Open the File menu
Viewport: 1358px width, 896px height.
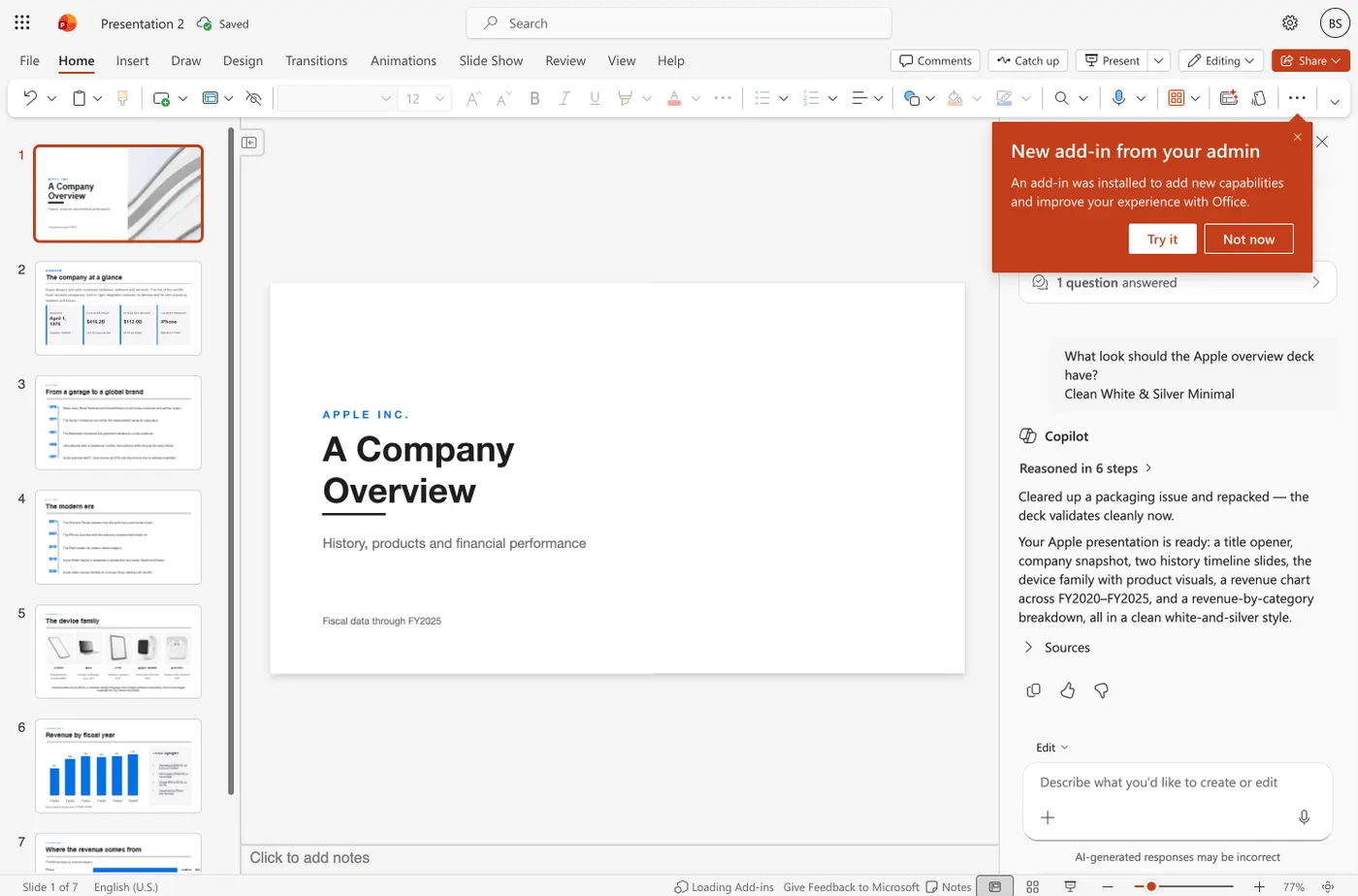point(30,60)
